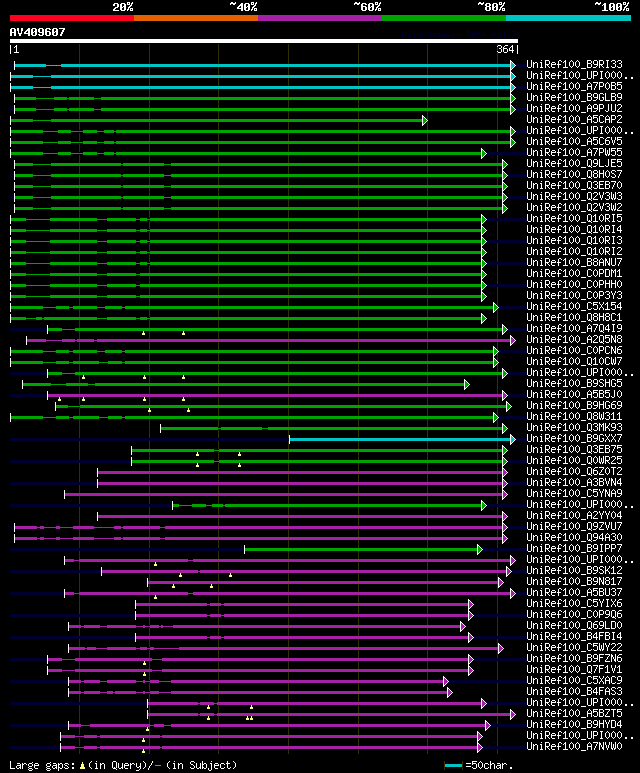Click the UniRef100_A5B5J0 label
This screenshot has height=773, width=640.
tap(574, 395)
